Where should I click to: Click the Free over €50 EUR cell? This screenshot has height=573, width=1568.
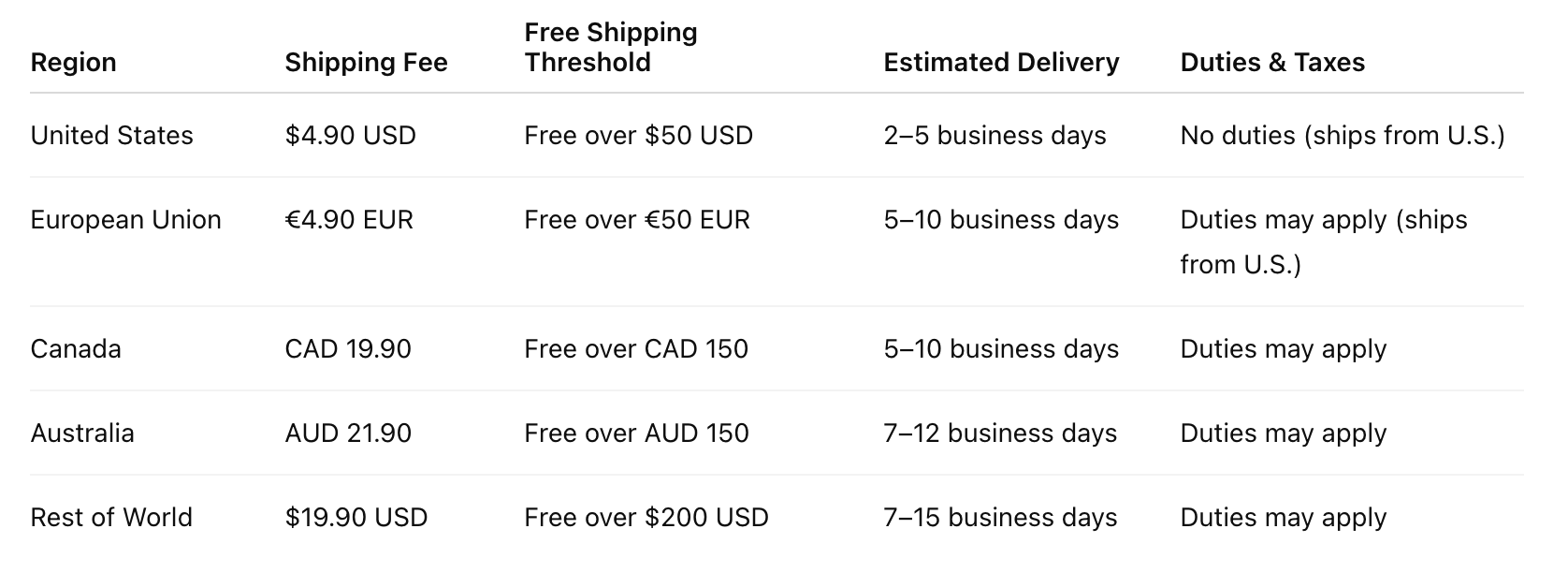coord(637,219)
